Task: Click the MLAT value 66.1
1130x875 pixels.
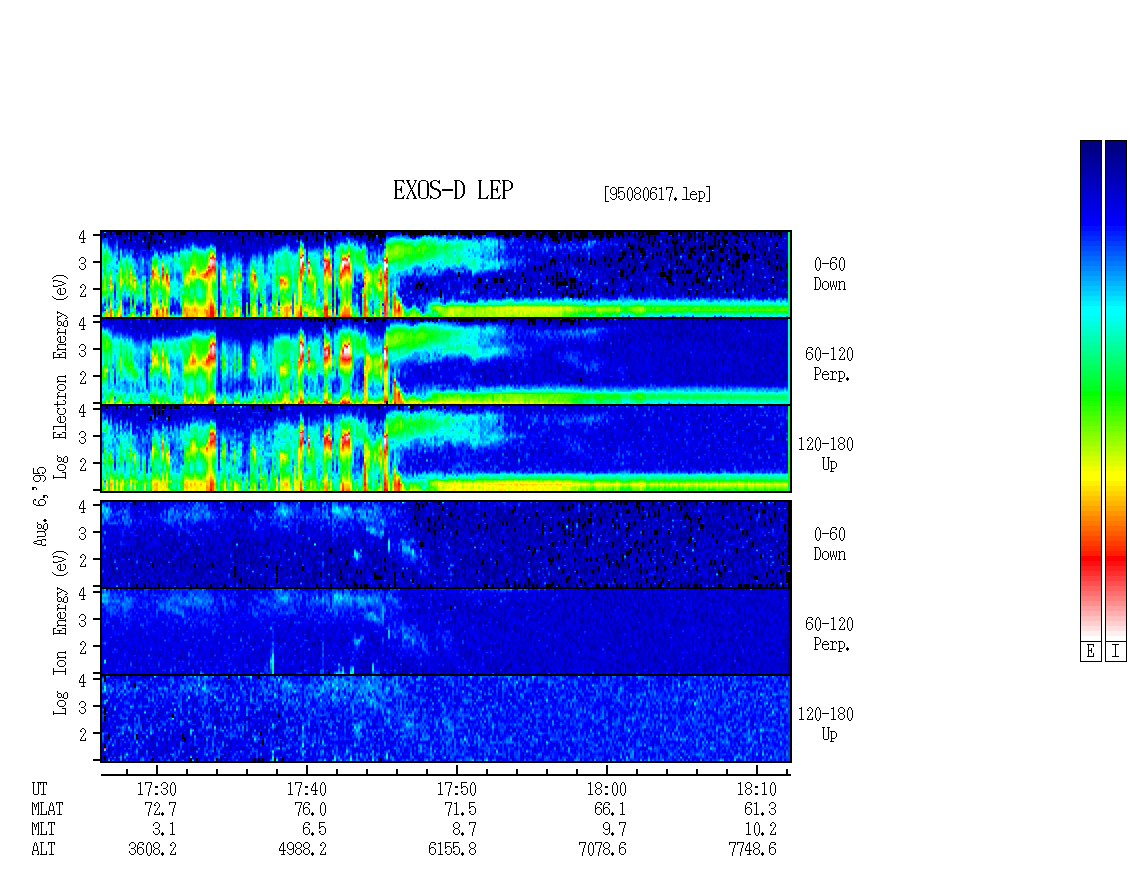Action: [x=610, y=809]
